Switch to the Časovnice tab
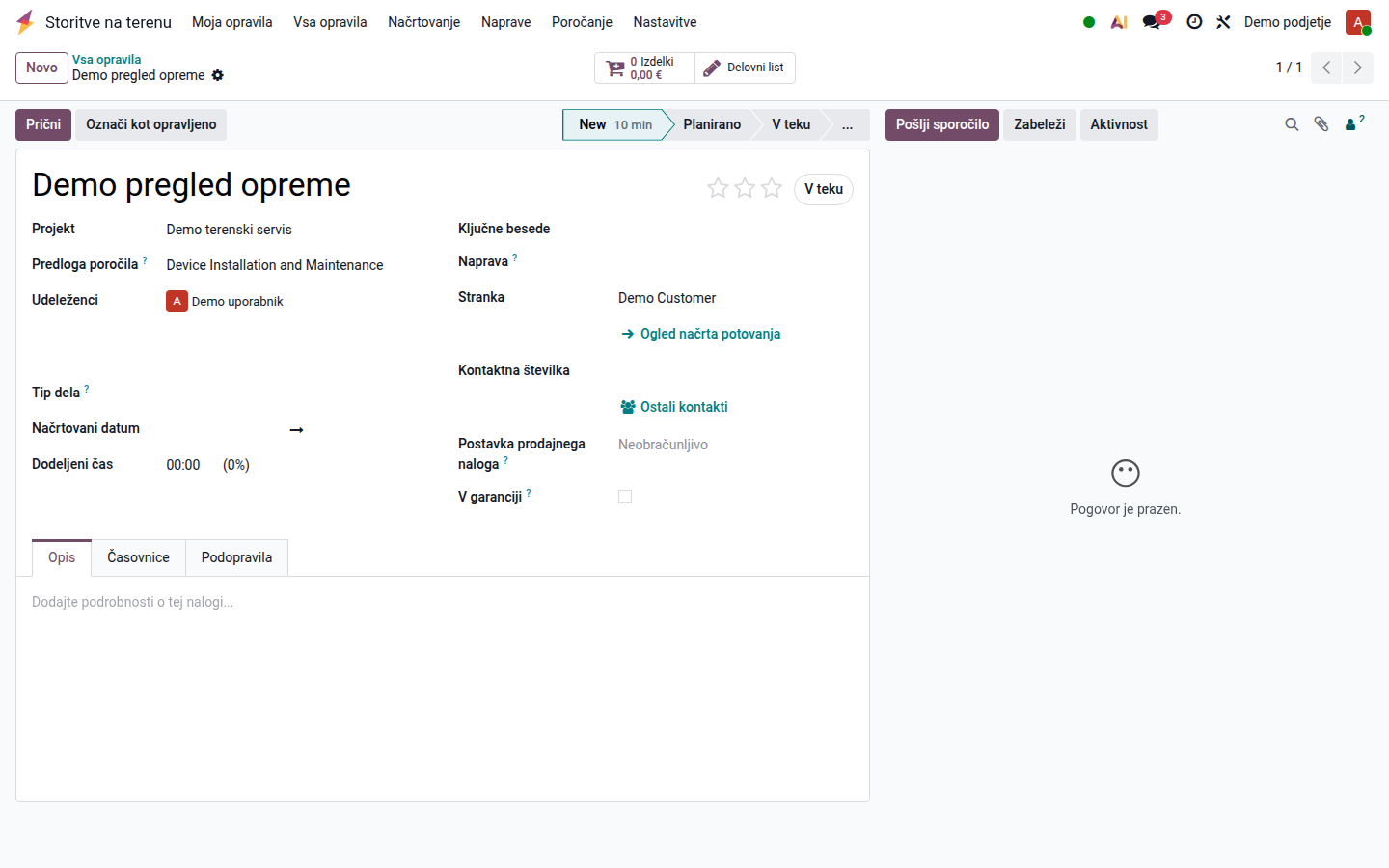 click(x=138, y=557)
